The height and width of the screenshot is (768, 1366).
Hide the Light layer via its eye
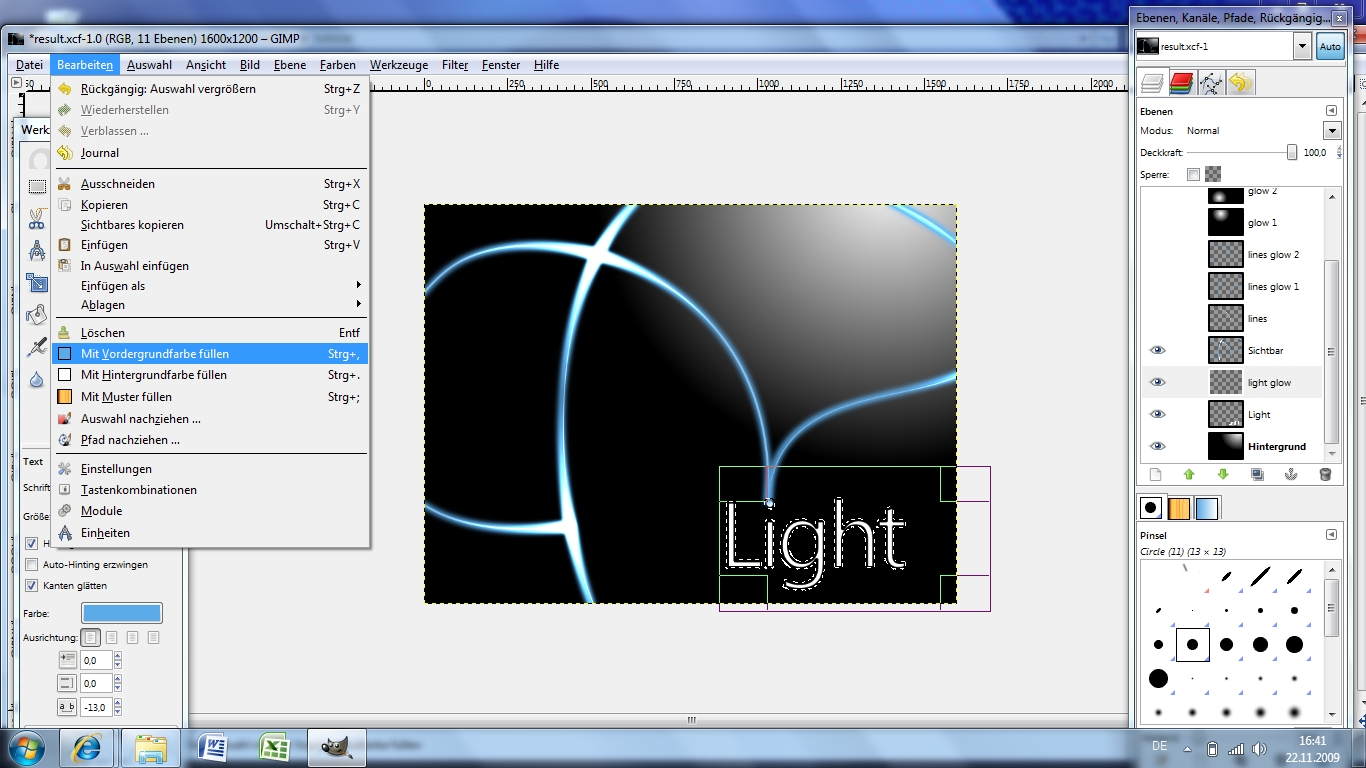pos(1158,415)
